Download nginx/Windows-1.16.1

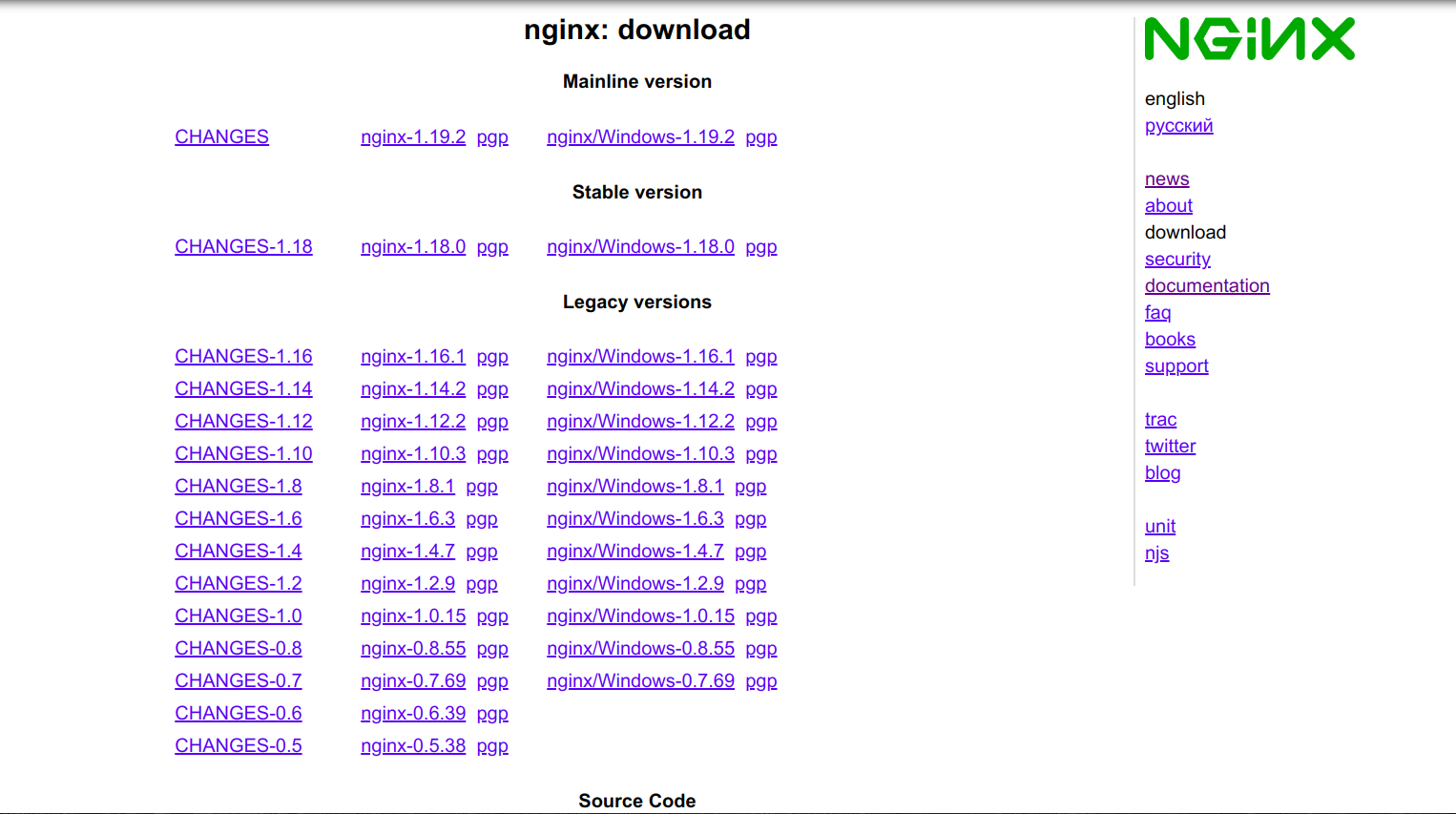click(x=640, y=356)
